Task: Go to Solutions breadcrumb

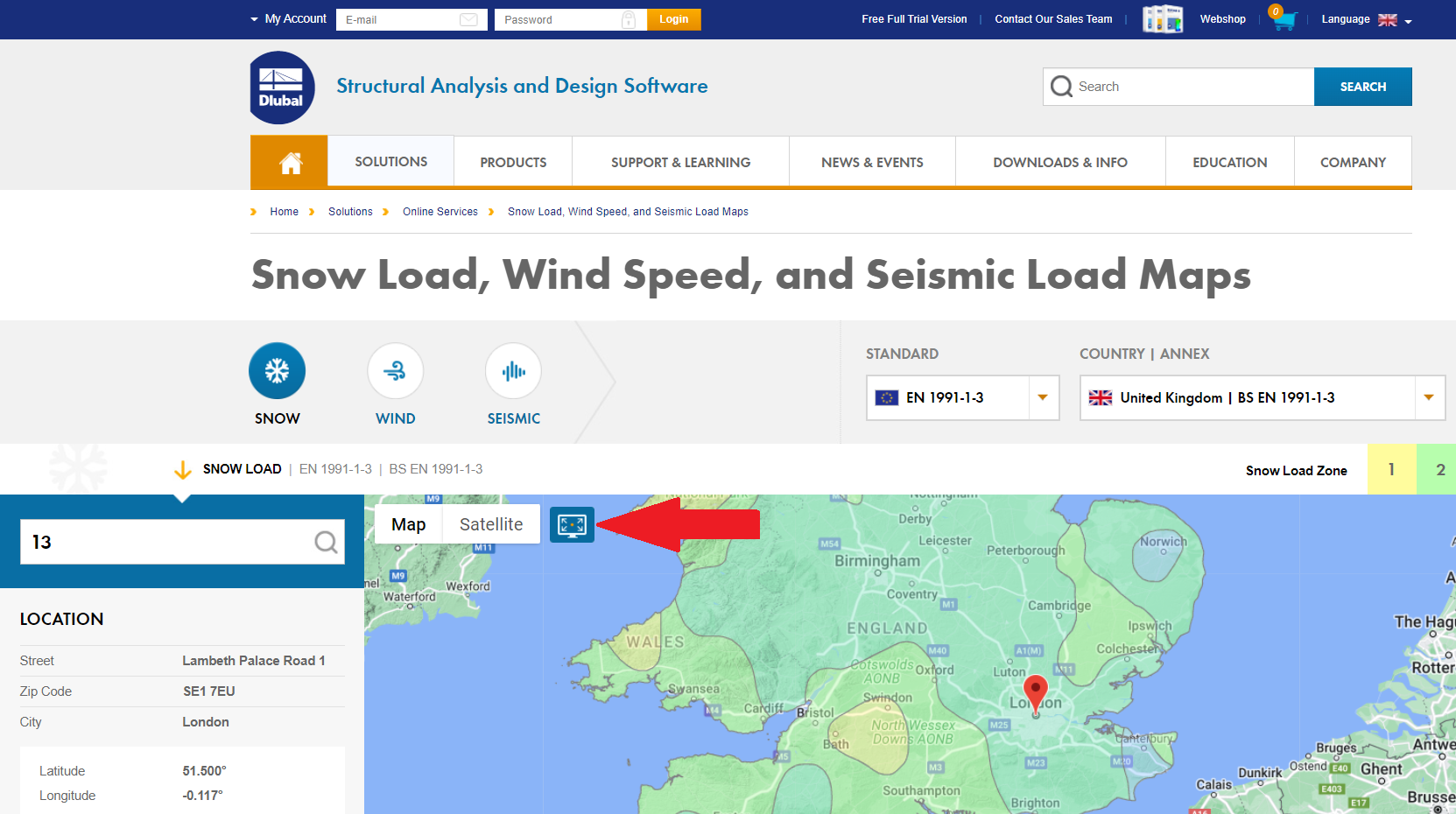Action: pos(350,212)
